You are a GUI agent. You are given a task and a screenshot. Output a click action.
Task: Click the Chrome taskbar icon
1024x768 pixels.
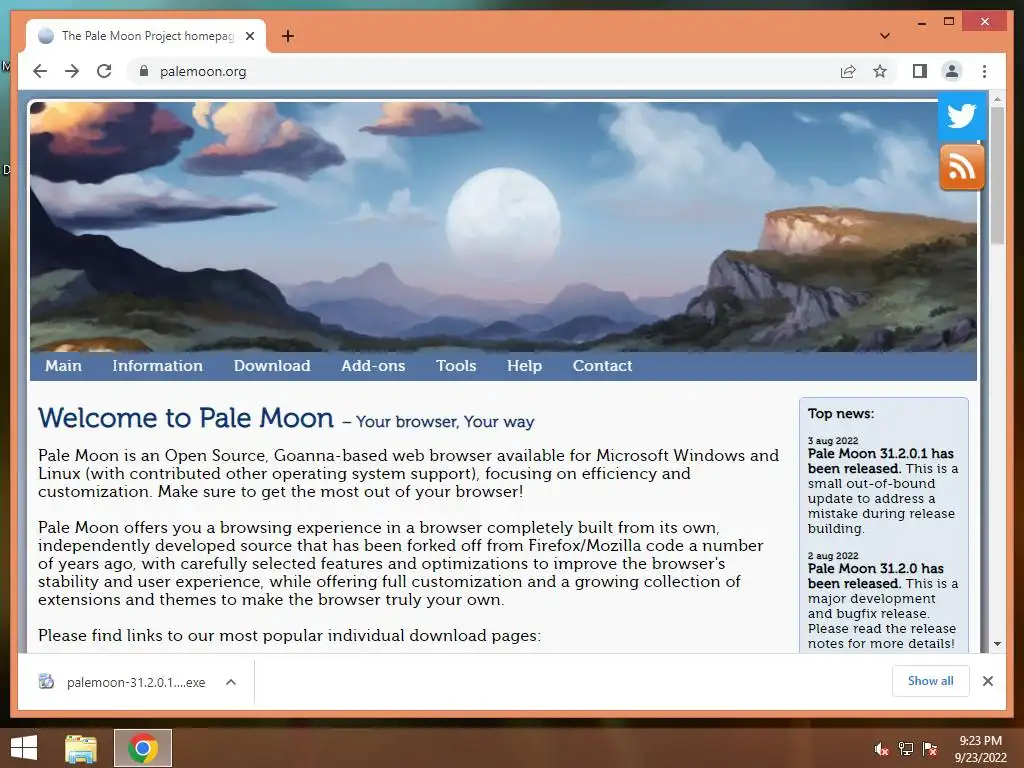click(x=143, y=748)
